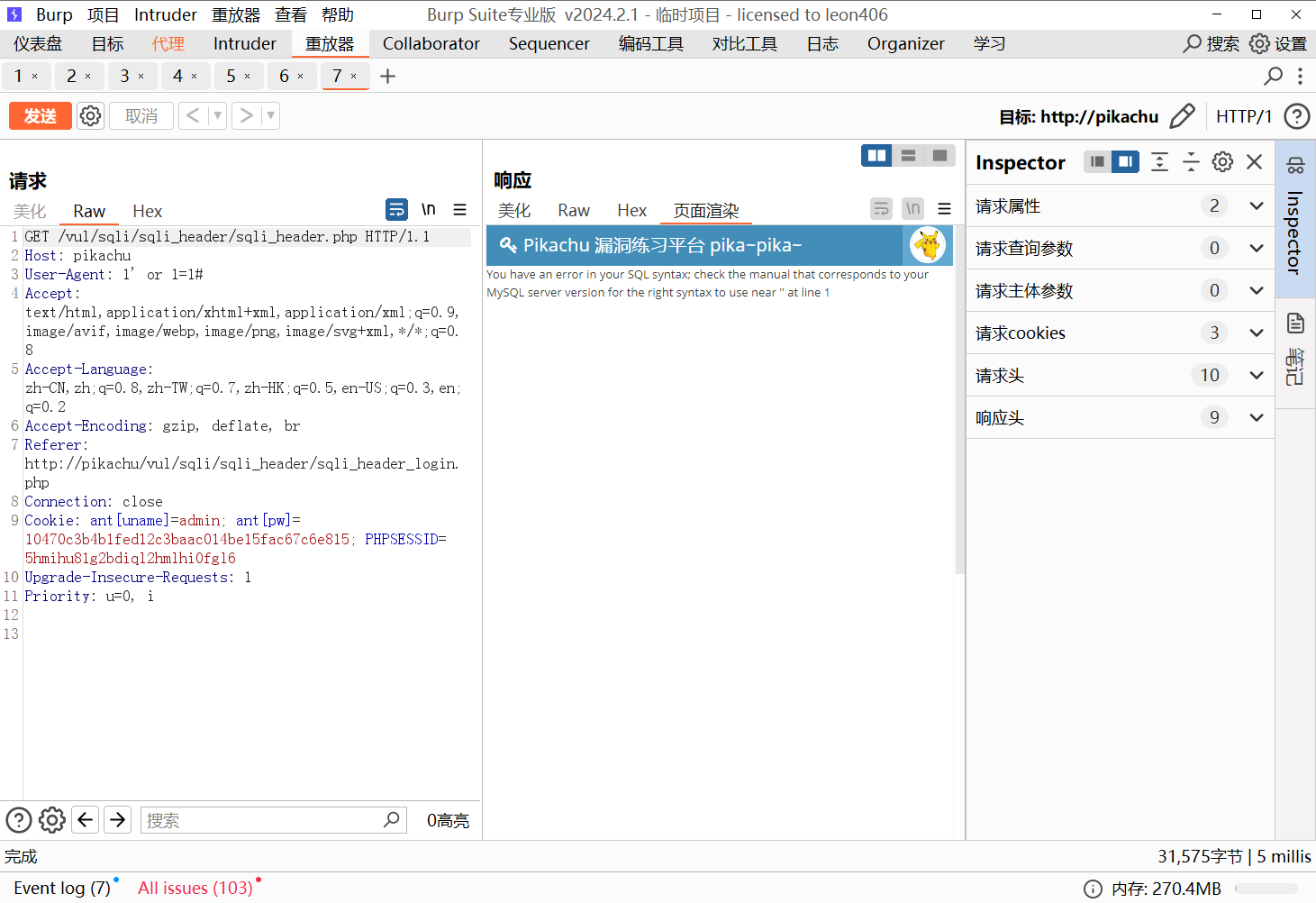Open Repeater help question mark icon
This screenshot has width=1316, height=903.
click(x=1296, y=116)
